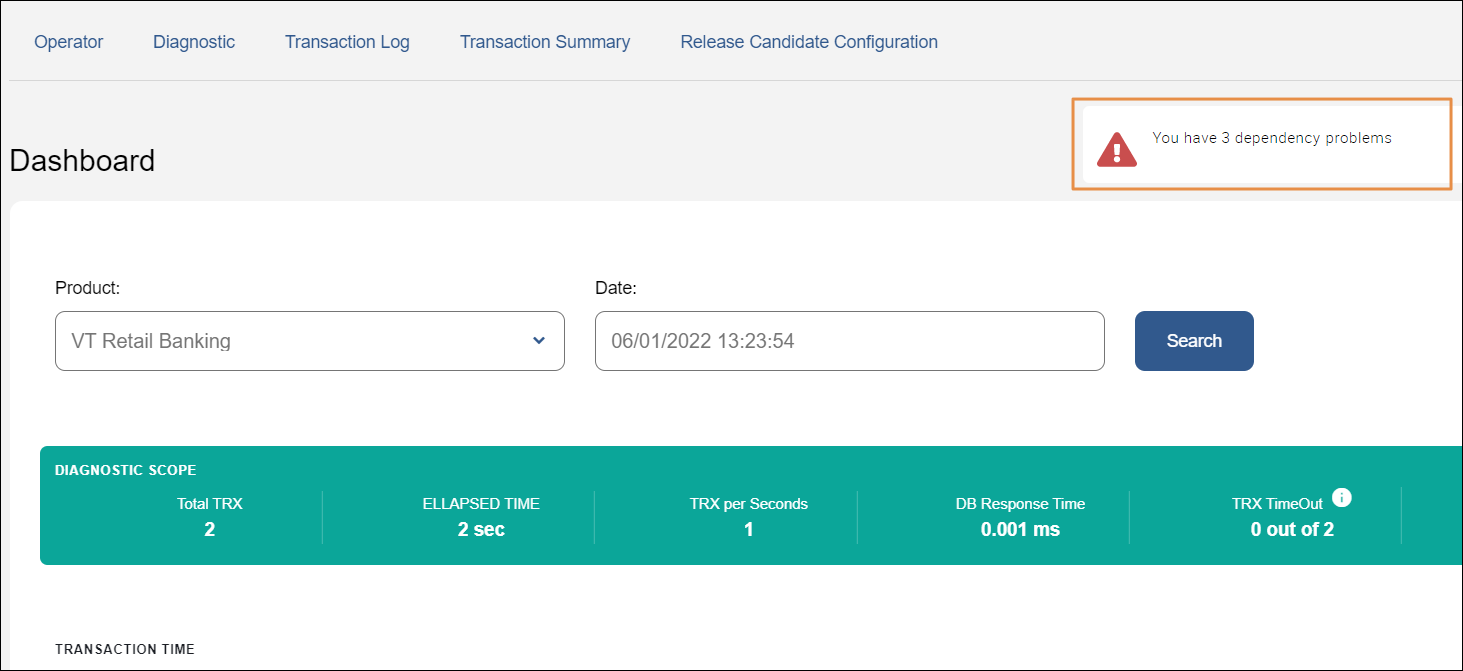
Task: Click the Dashboard page heading
Action: (x=82, y=161)
